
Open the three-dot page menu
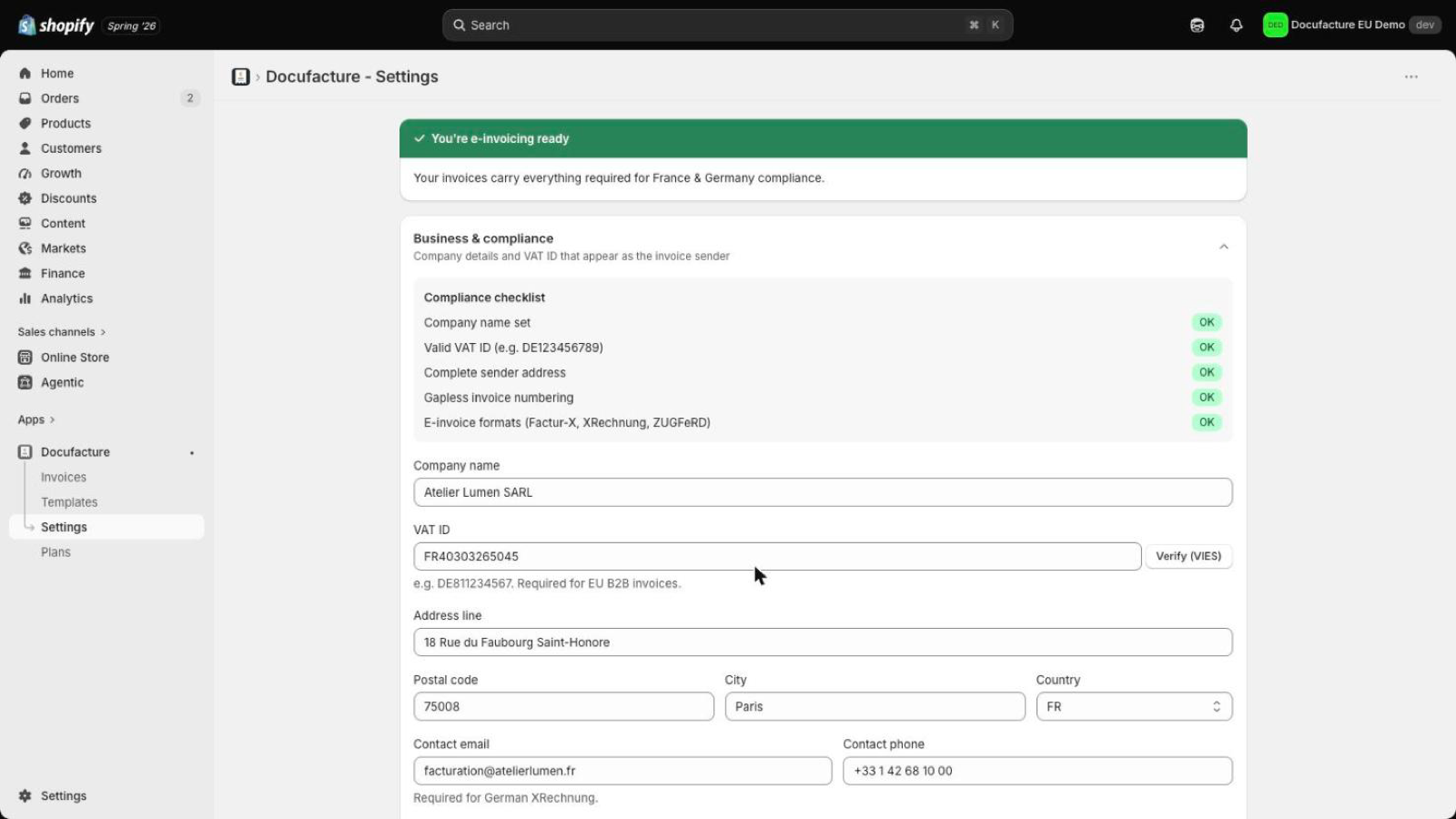[x=1411, y=77]
